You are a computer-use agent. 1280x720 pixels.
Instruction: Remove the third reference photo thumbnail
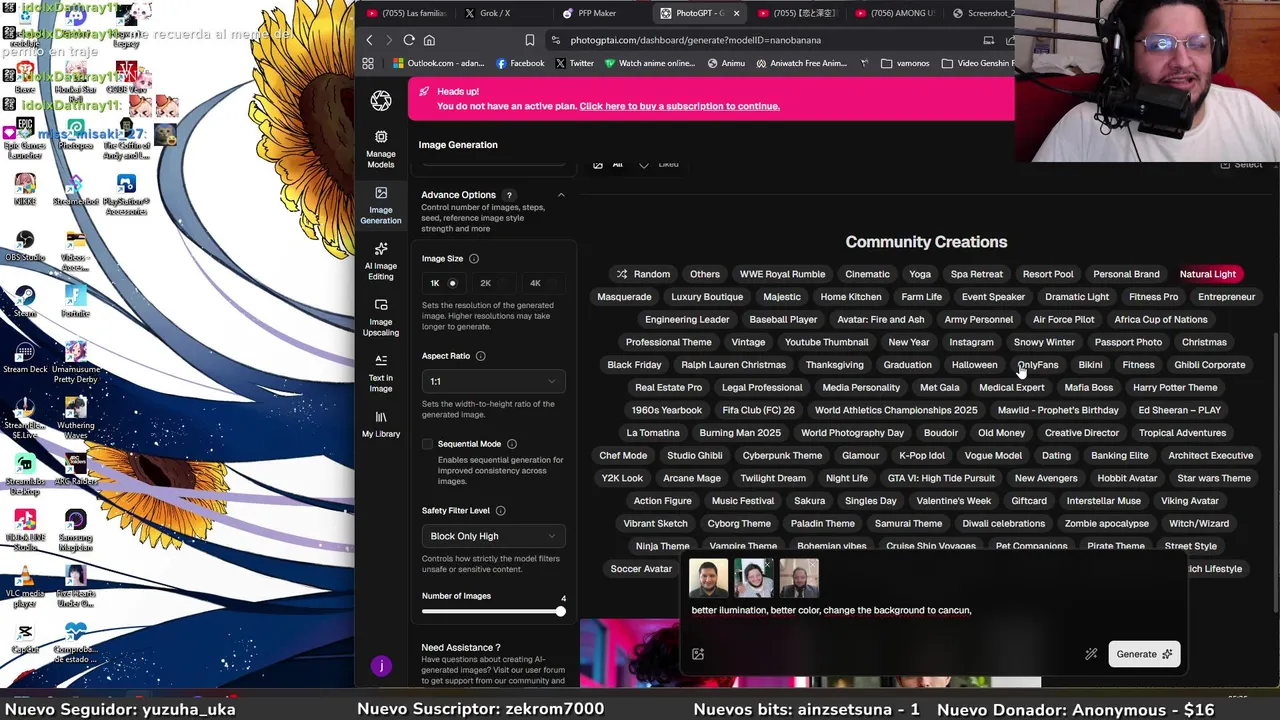pos(812,565)
